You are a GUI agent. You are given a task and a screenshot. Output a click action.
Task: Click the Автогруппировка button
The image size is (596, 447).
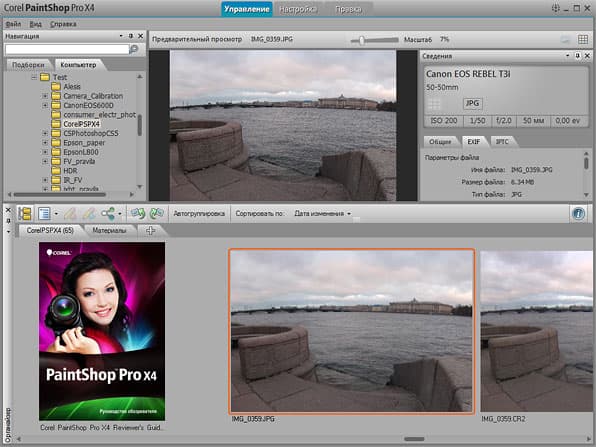(x=199, y=214)
